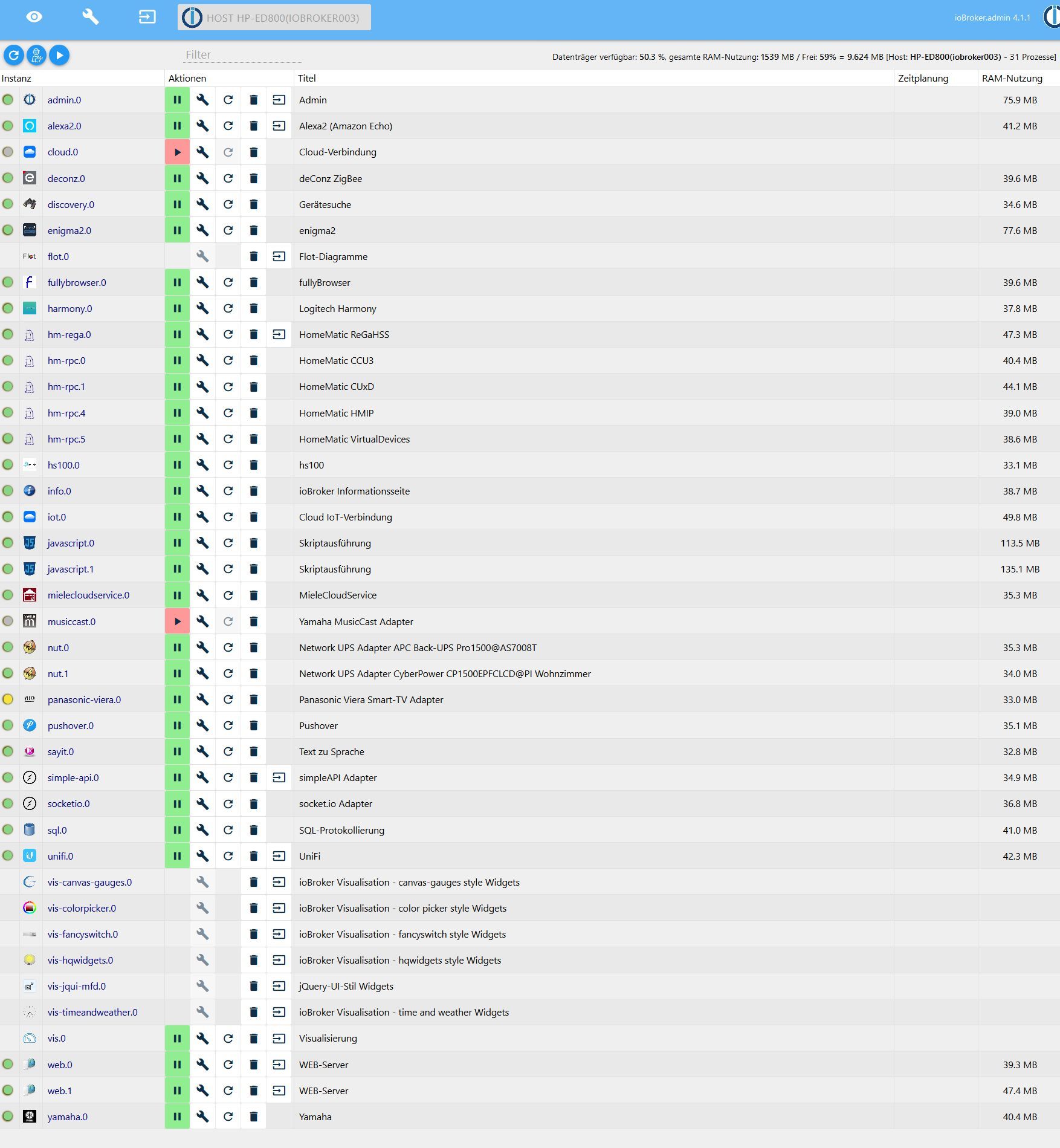
Task: Reload the instances list
Action: click(14, 55)
